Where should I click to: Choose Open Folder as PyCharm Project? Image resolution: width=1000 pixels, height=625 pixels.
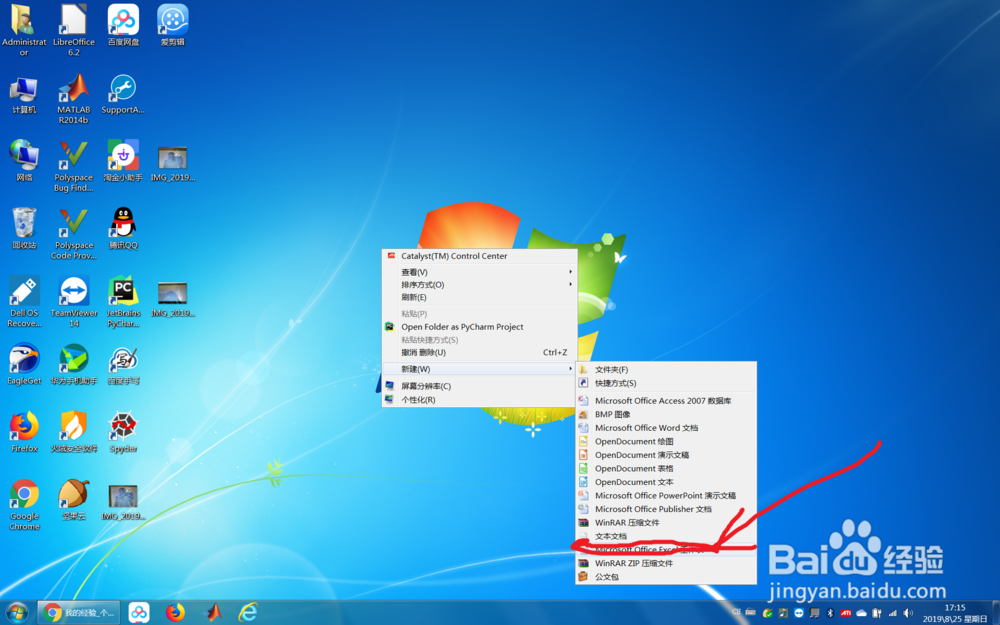pyautogui.click(x=479, y=327)
